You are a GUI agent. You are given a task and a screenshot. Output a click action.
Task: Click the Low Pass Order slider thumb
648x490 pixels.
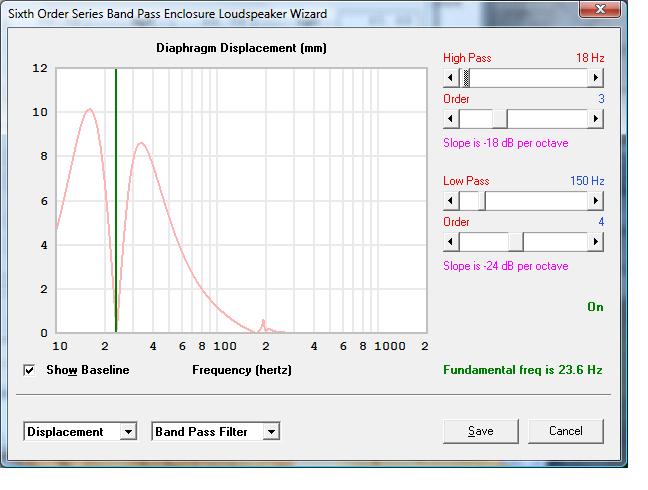click(516, 242)
